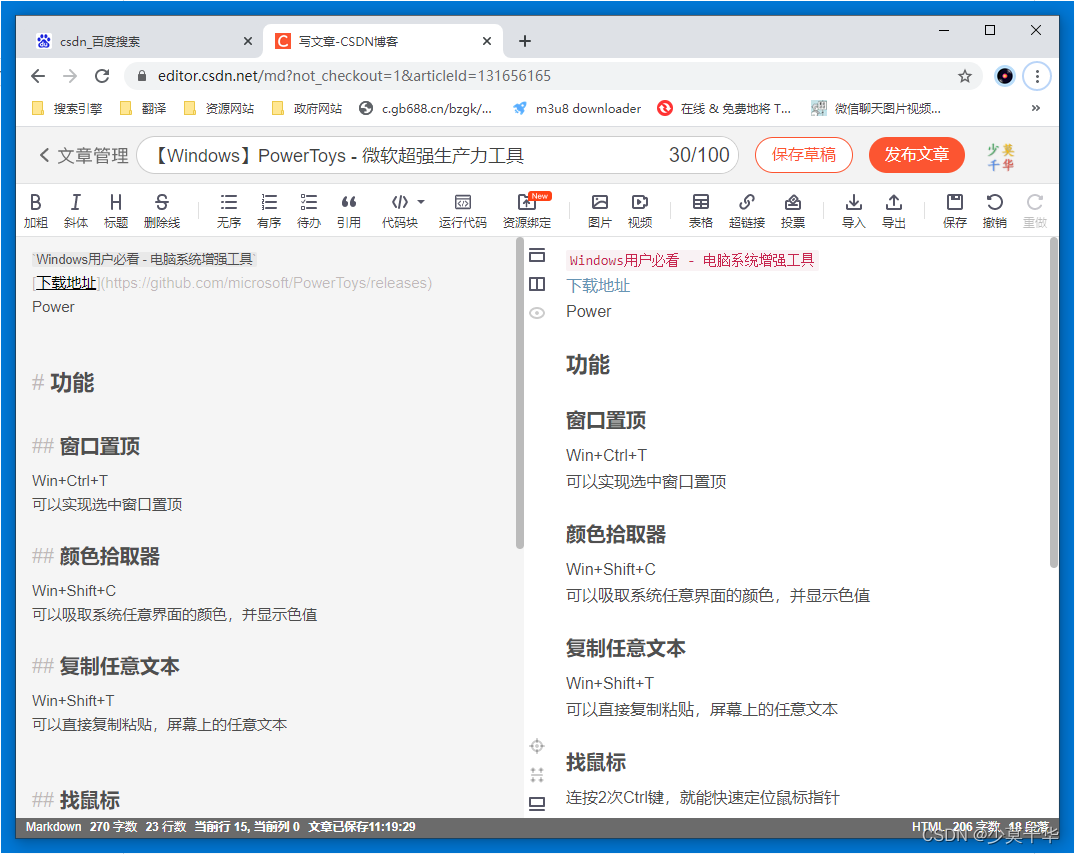Open 政府网站 bookmark folder
The width and height of the screenshot is (1075, 854).
coord(306,108)
